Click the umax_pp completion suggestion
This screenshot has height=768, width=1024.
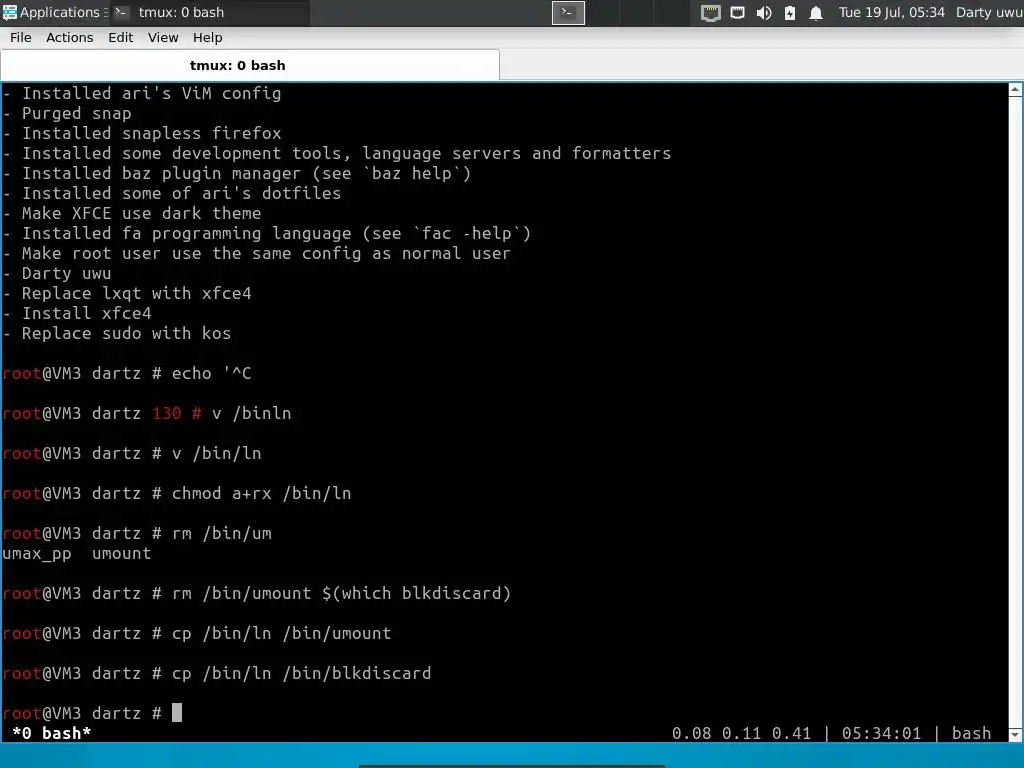tap(37, 554)
